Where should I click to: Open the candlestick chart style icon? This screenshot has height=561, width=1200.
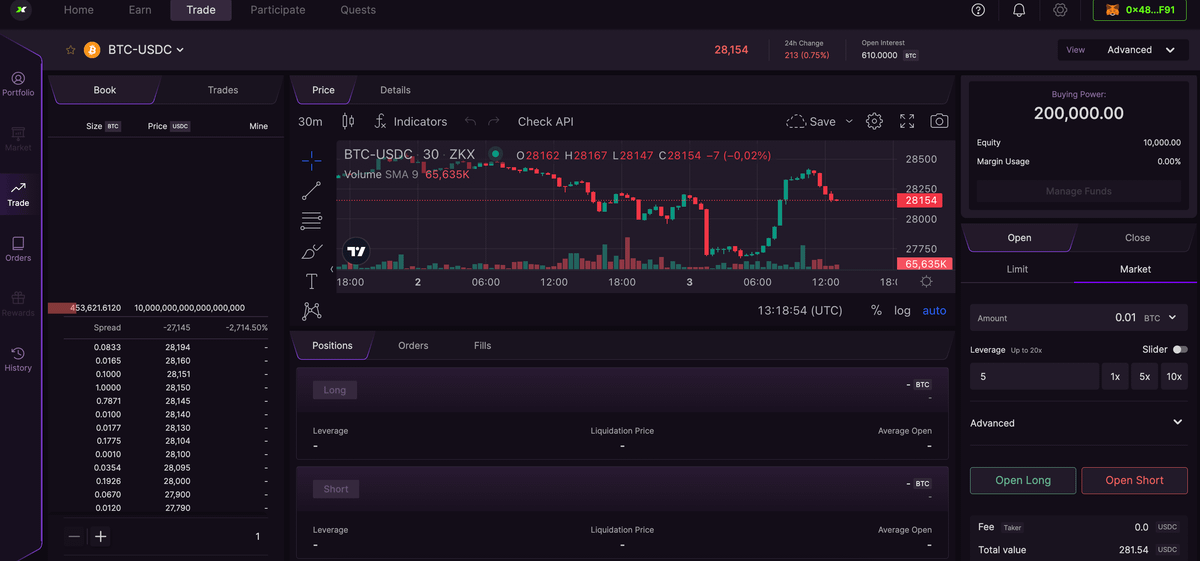click(348, 121)
